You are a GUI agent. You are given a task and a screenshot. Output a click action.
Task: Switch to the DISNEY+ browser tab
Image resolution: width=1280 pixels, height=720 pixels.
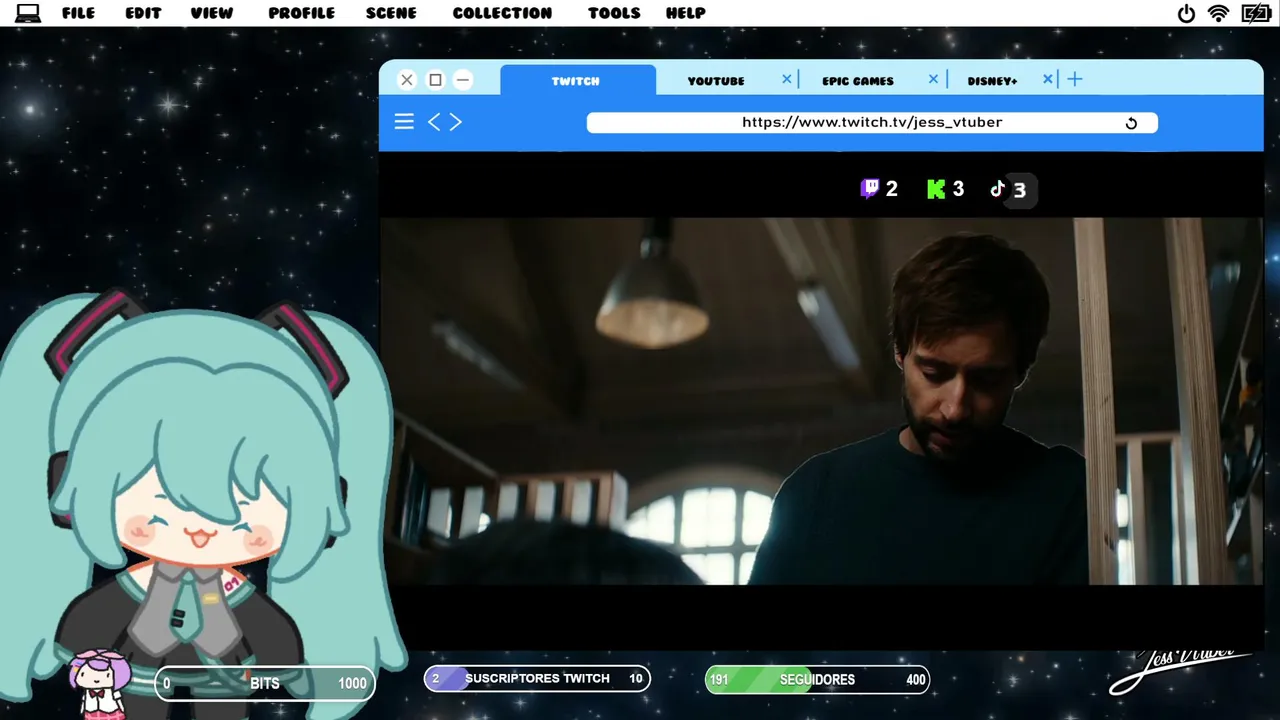(x=992, y=80)
